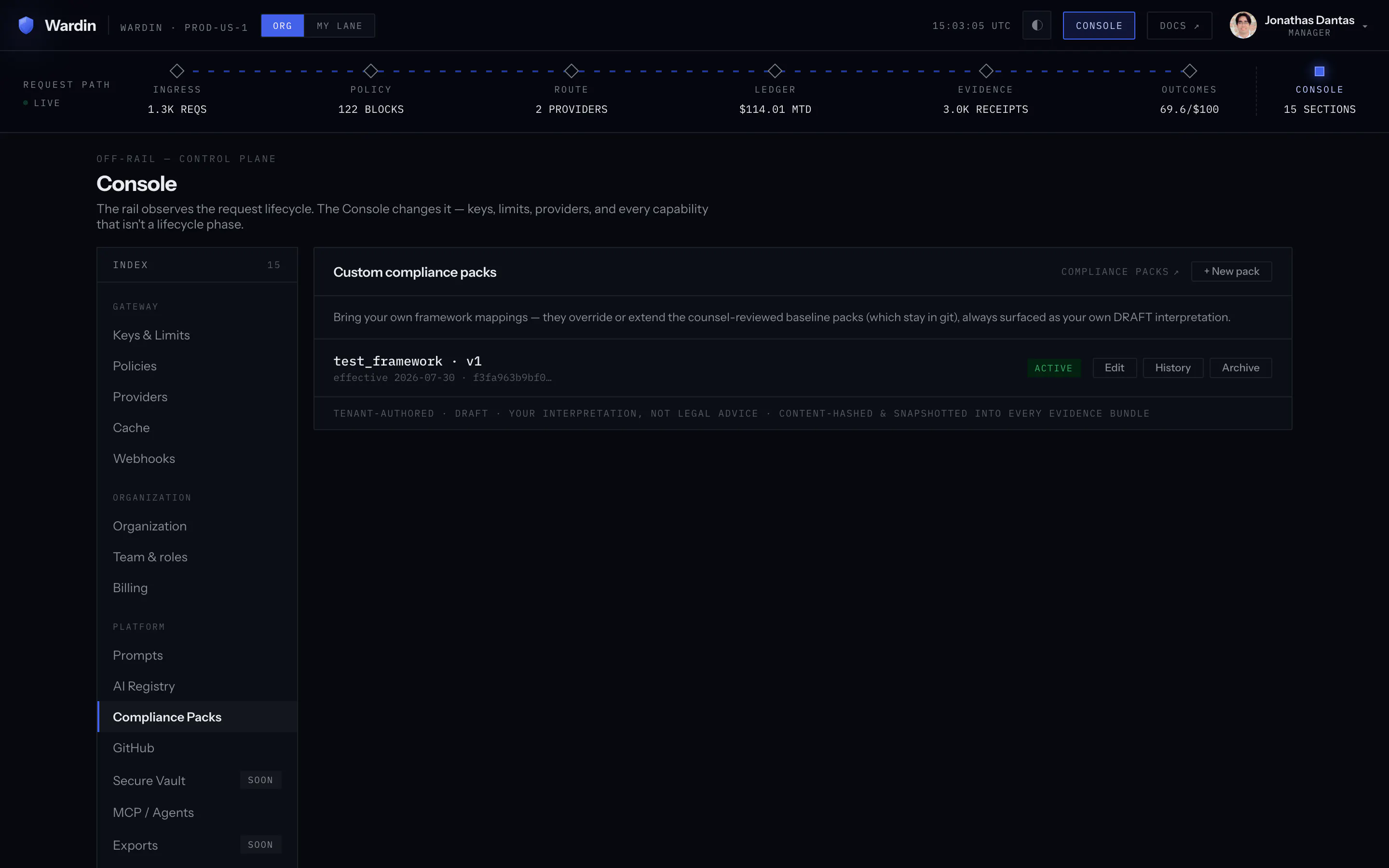
Task: Switch to MY LANE view
Action: click(339, 26)
